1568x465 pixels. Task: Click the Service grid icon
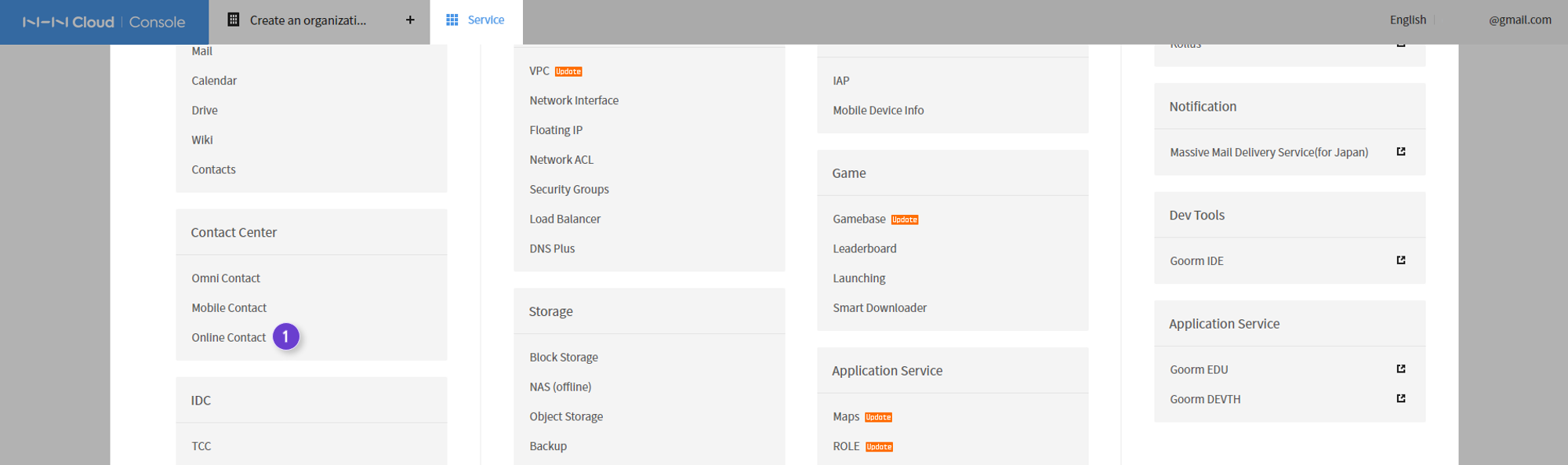pos(452,20)
